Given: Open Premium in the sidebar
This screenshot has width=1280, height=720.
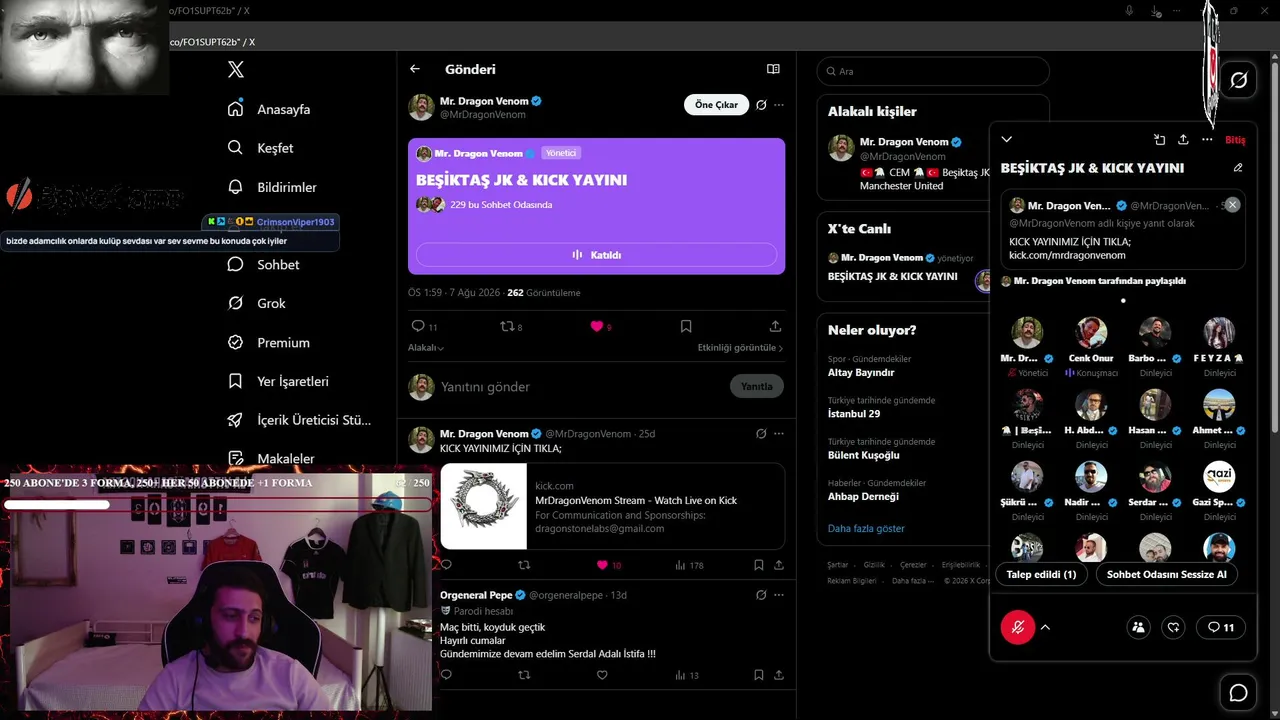Looking at the screenshot, I should pyautogui.click(x=269, y=343).
